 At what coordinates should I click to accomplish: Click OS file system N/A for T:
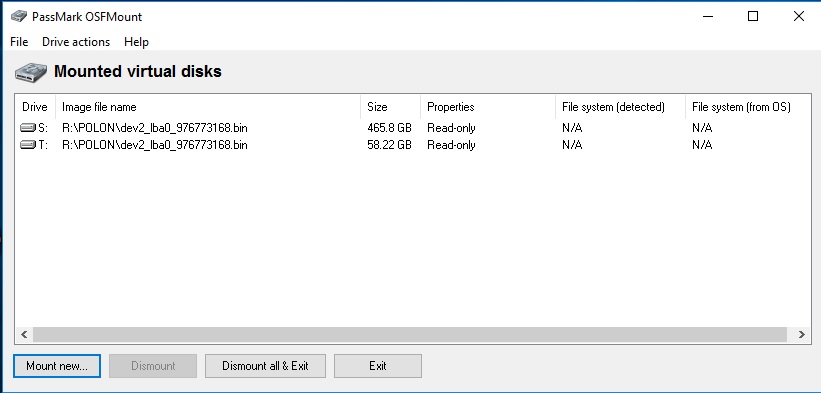702,145
